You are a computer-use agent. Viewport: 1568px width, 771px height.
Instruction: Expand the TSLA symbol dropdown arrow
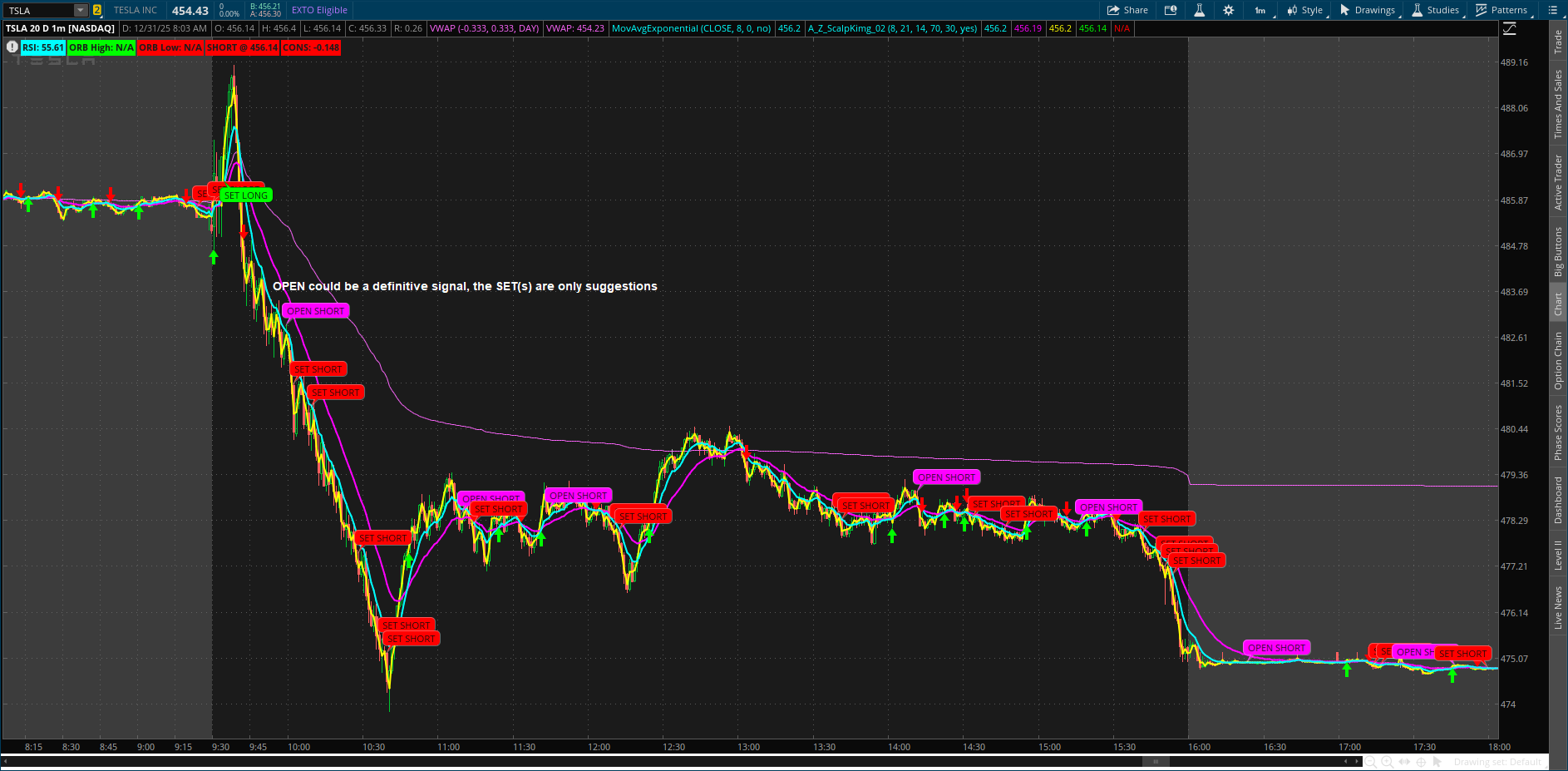tap(80, 10)
